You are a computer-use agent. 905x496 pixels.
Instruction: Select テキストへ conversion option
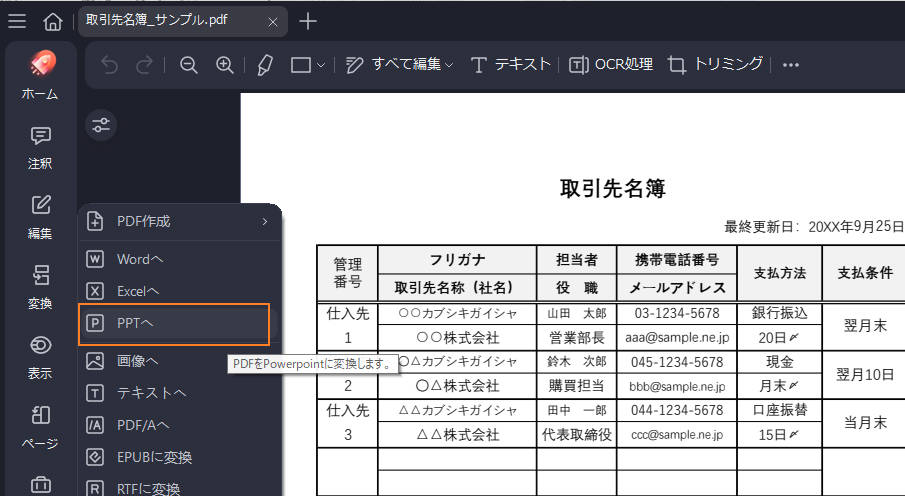coord(179,393)
